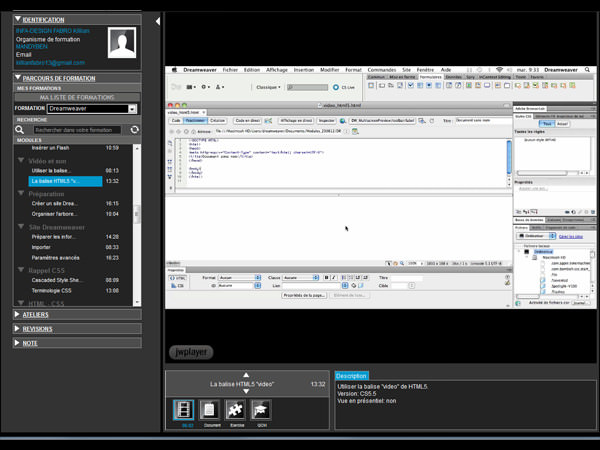Click the search magnifier in Recherche
600x450 pixels.
click(20, 130)
